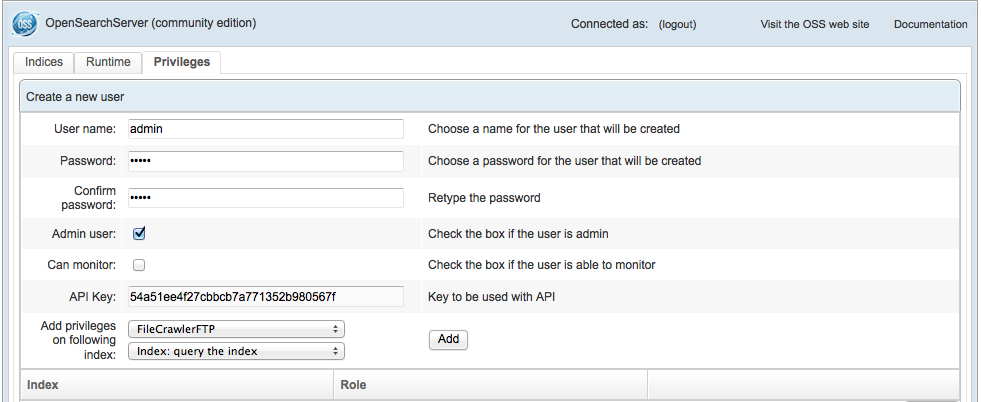Switch to the Indices tab
981x402 pixels.
pos(43,62)
